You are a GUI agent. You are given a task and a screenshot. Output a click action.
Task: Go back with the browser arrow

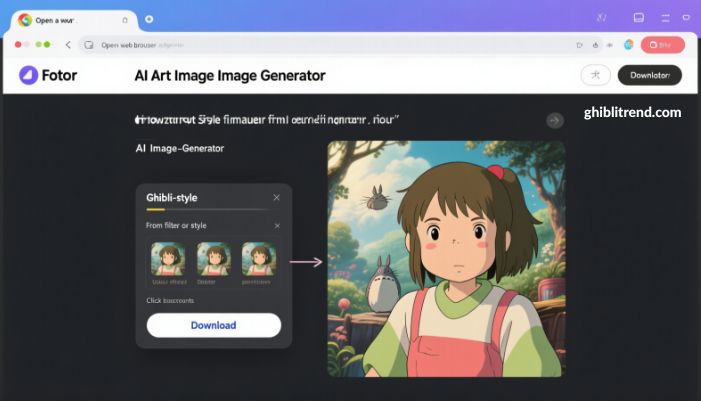coord(68,45)
